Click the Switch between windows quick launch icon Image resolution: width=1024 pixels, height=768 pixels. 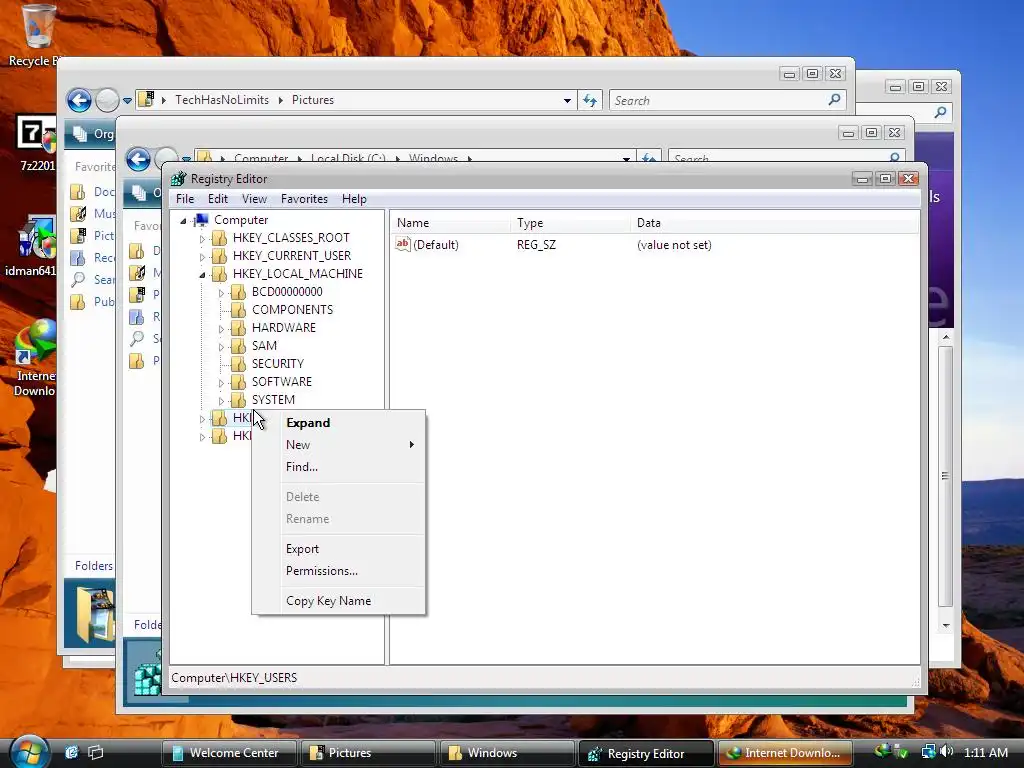pyautogui.click(x=96, y=752)
